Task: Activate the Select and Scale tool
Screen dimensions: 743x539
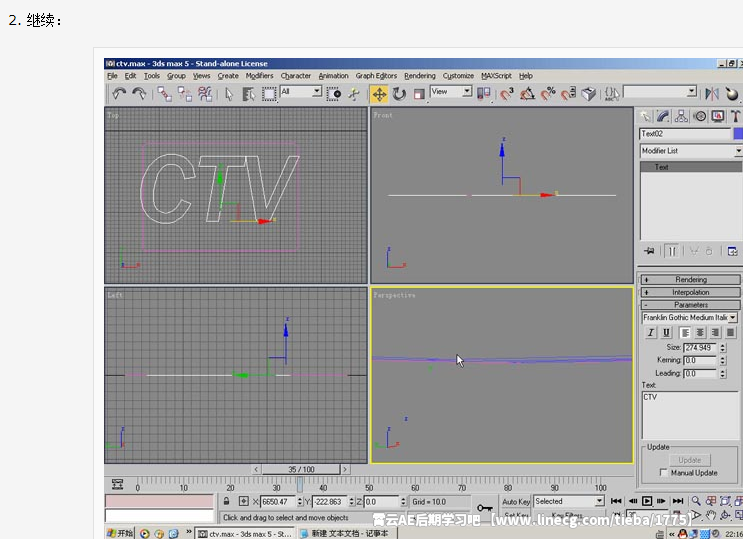Action: (419, 94)
